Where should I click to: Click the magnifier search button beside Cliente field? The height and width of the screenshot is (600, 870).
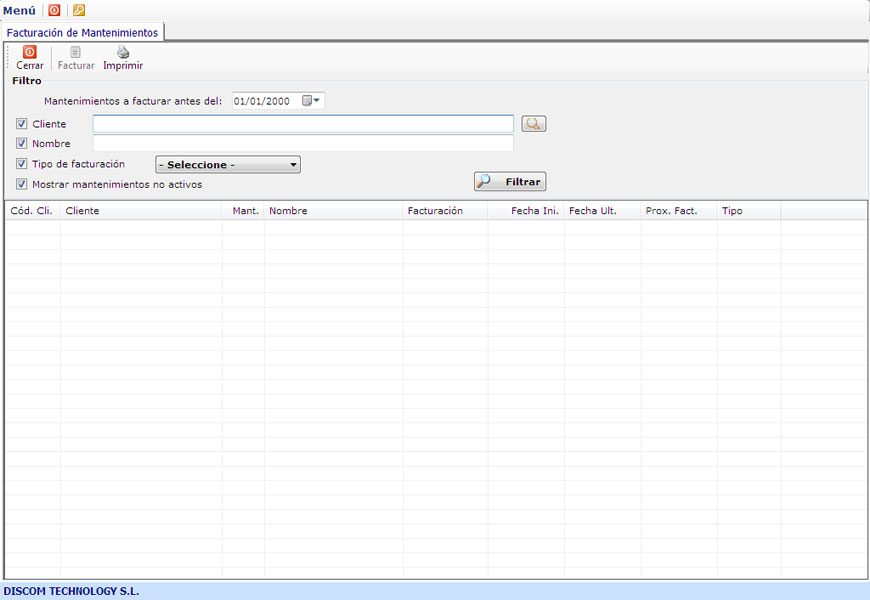pyautogui.click(x=534, y=124)
